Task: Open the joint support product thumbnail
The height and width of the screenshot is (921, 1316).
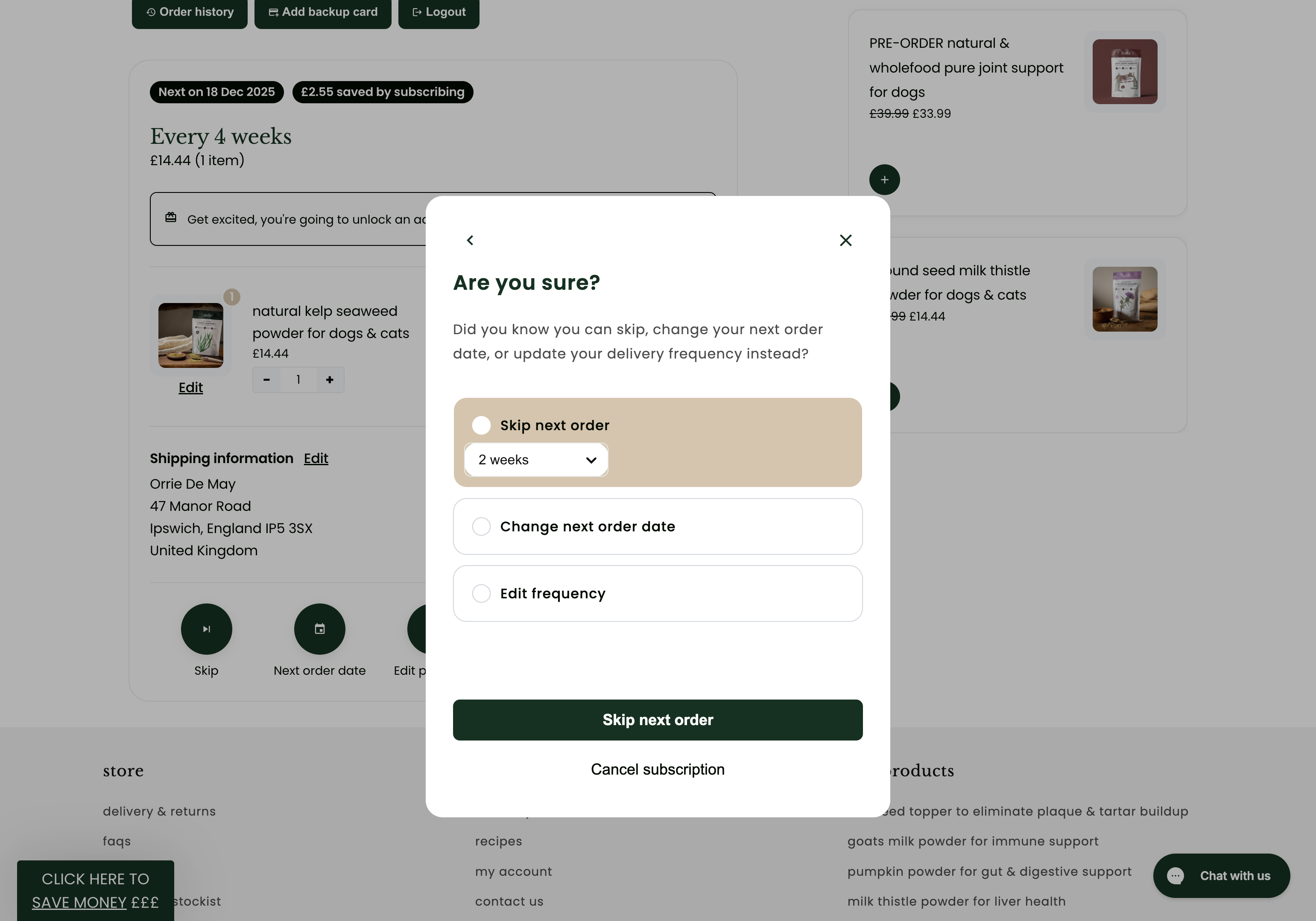Action: point(1125,72)
